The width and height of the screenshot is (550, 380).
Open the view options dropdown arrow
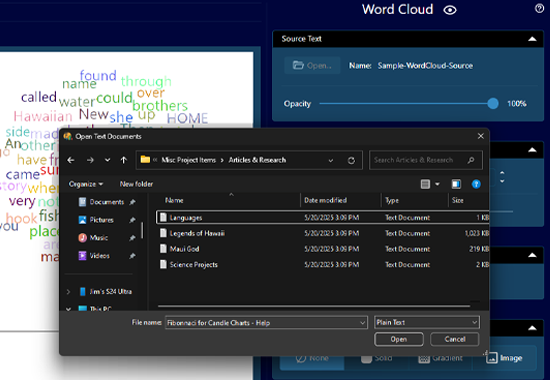point(437,184)
